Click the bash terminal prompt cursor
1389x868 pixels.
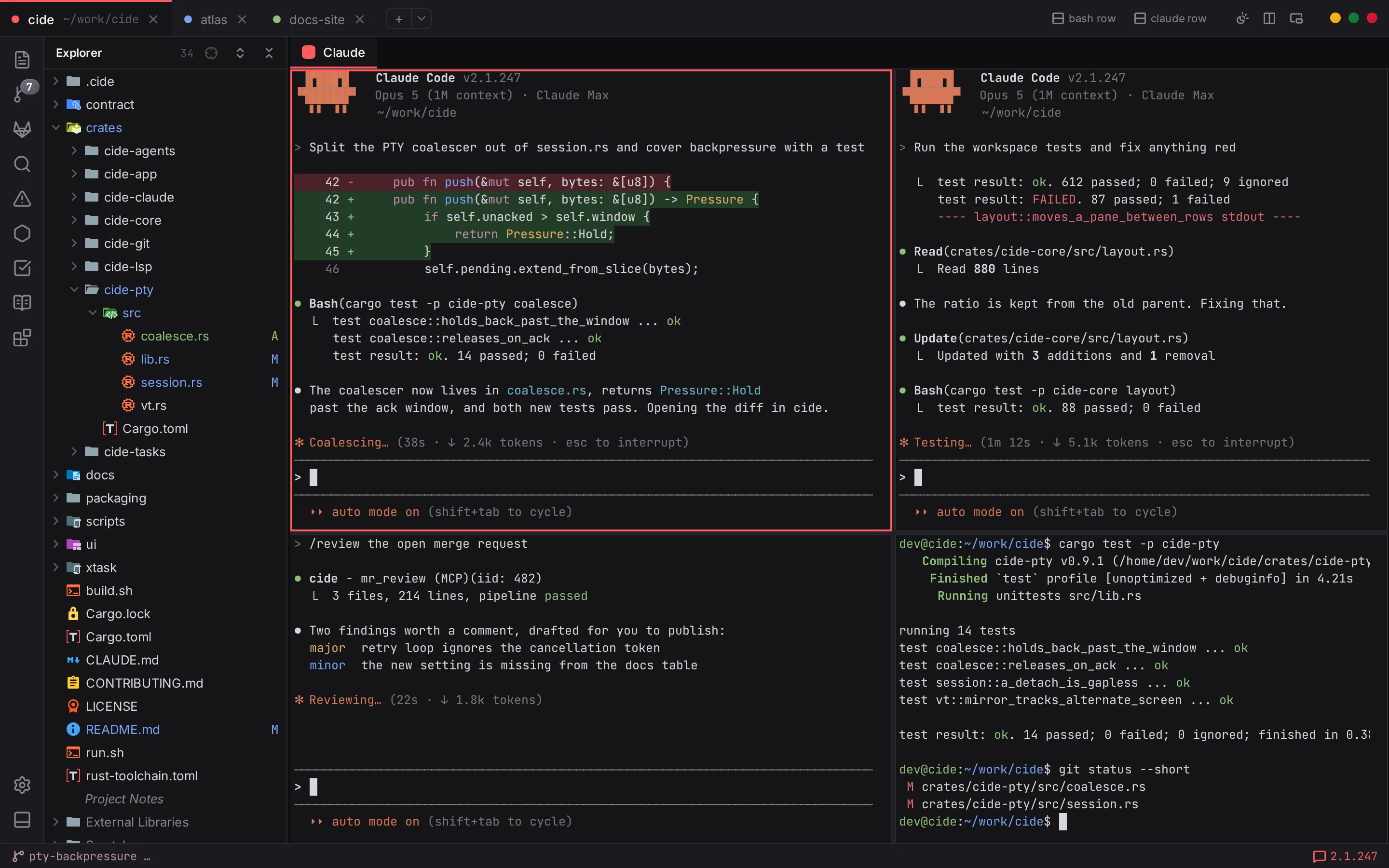[1062, 822]
